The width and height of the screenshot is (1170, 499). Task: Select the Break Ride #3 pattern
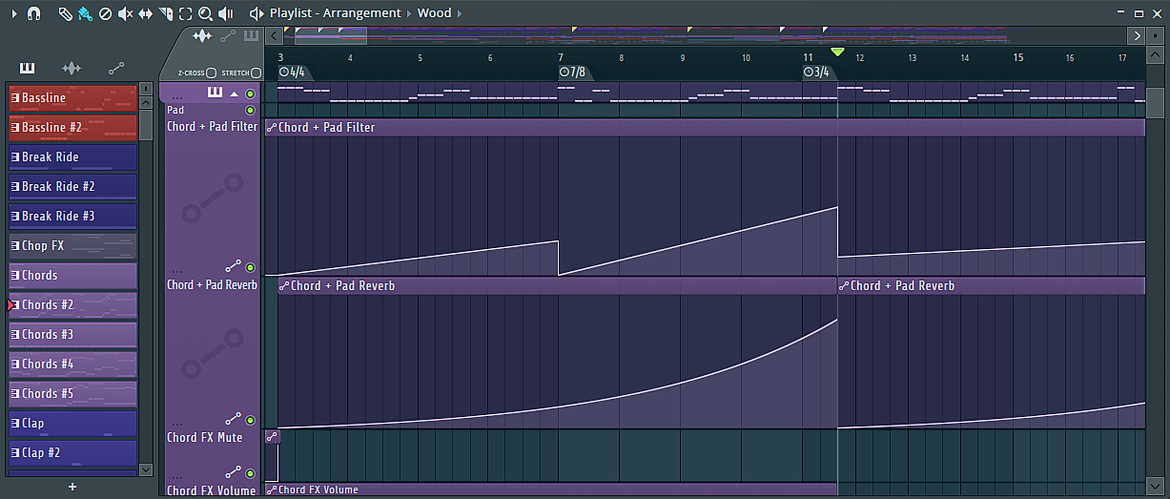72,216
